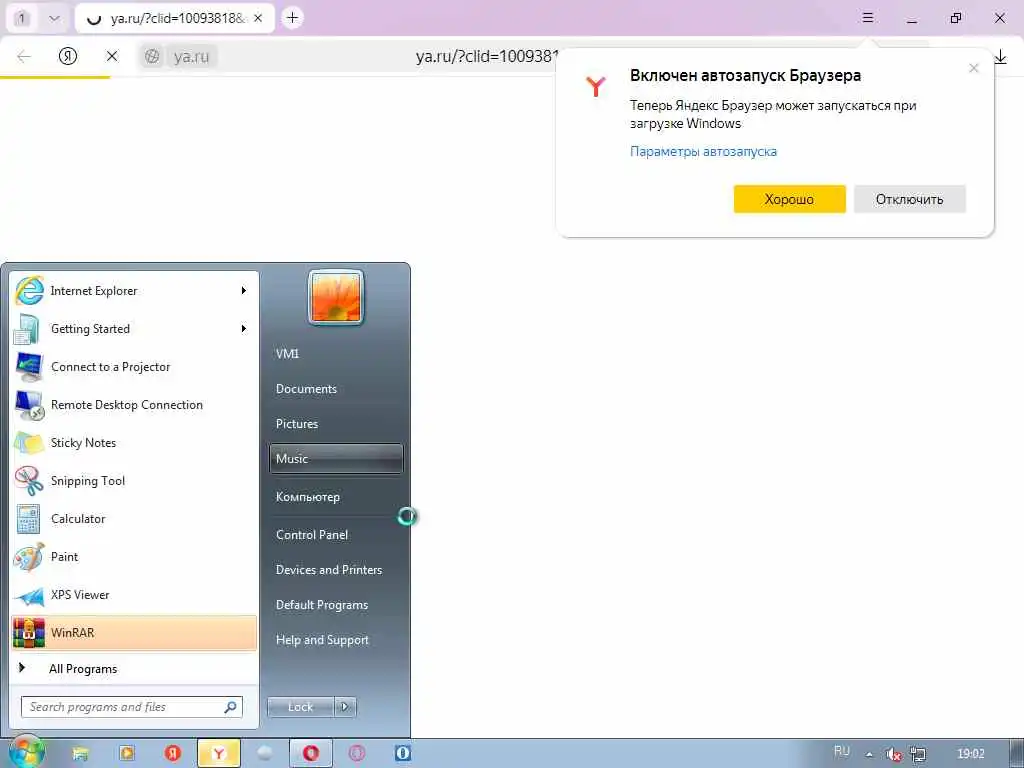Click the Хорошо button

coord(790,199)
